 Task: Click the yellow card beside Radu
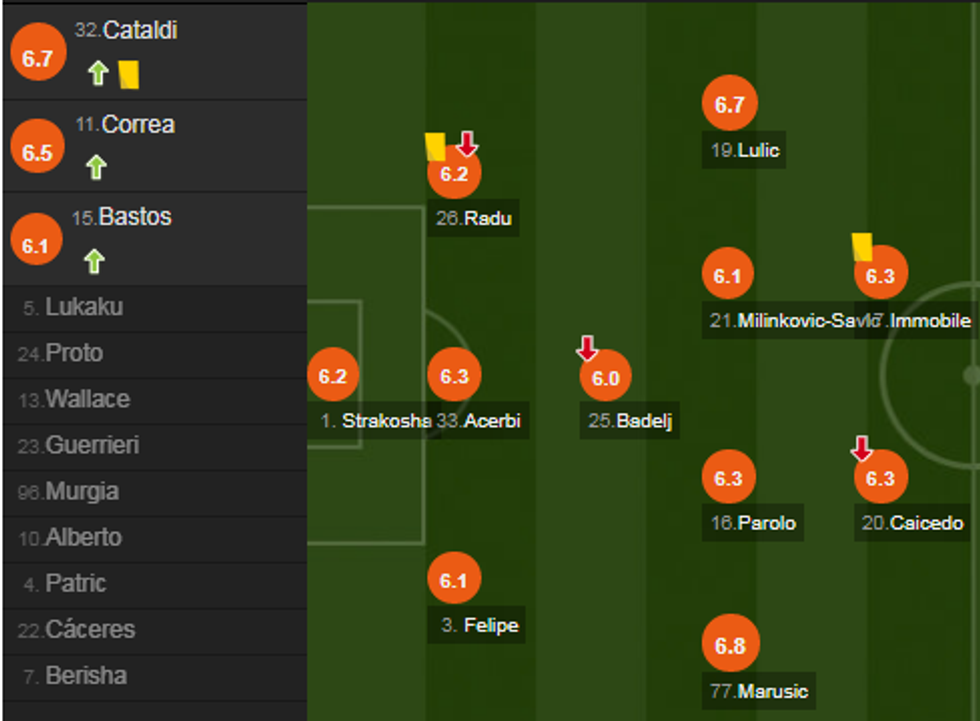coord(435,146)
